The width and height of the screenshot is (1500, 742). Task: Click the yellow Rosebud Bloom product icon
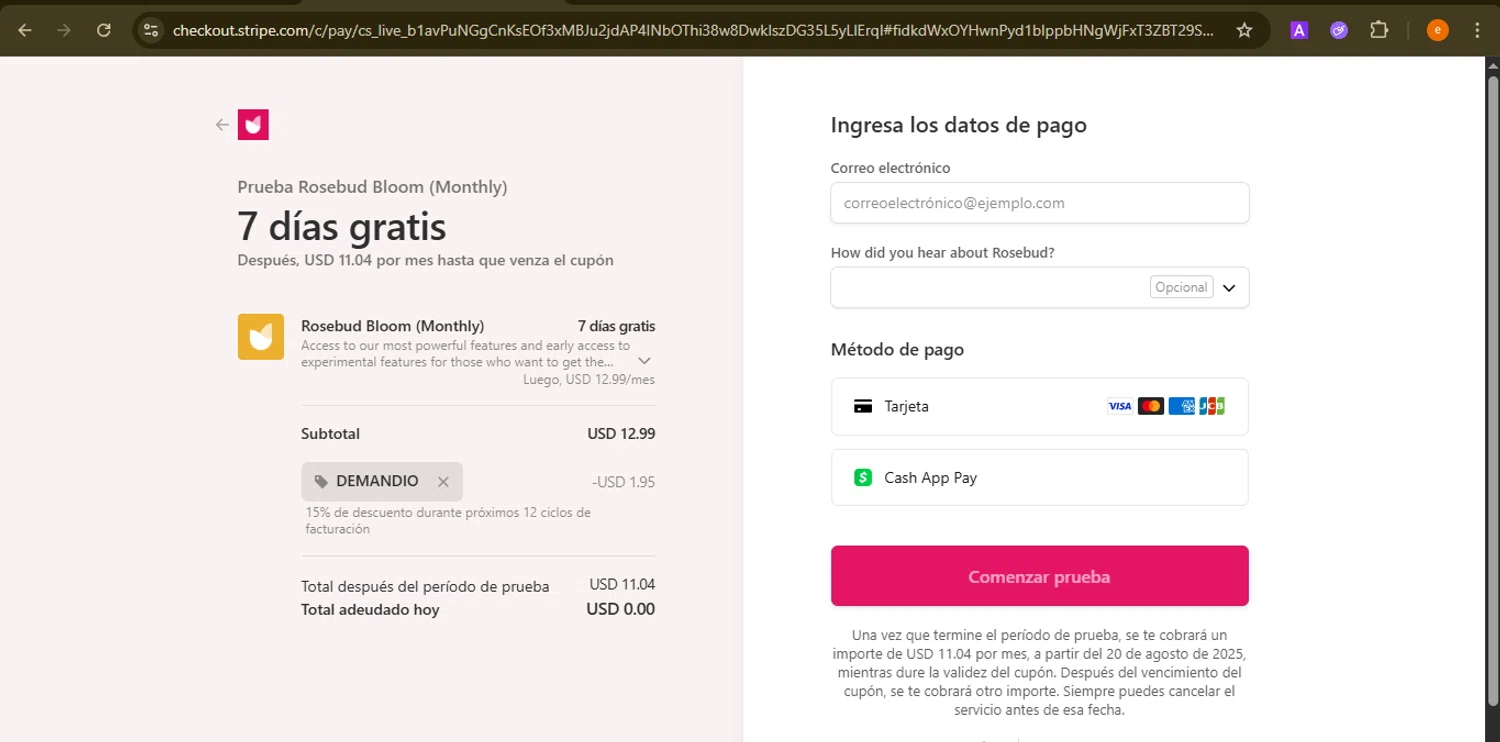[x=261, y=337]
